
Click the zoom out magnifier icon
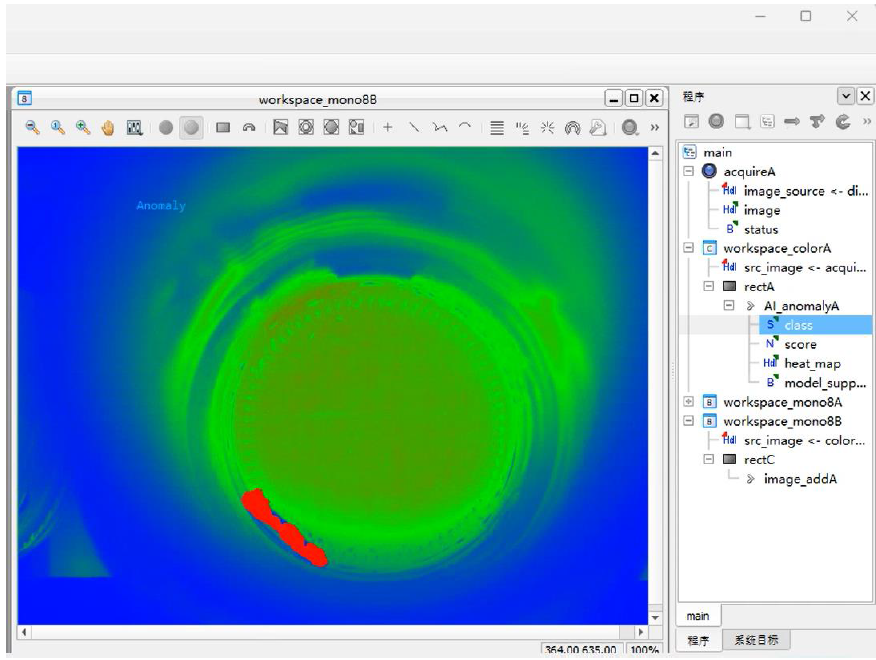pyautogui.click(x=32, y=127)
